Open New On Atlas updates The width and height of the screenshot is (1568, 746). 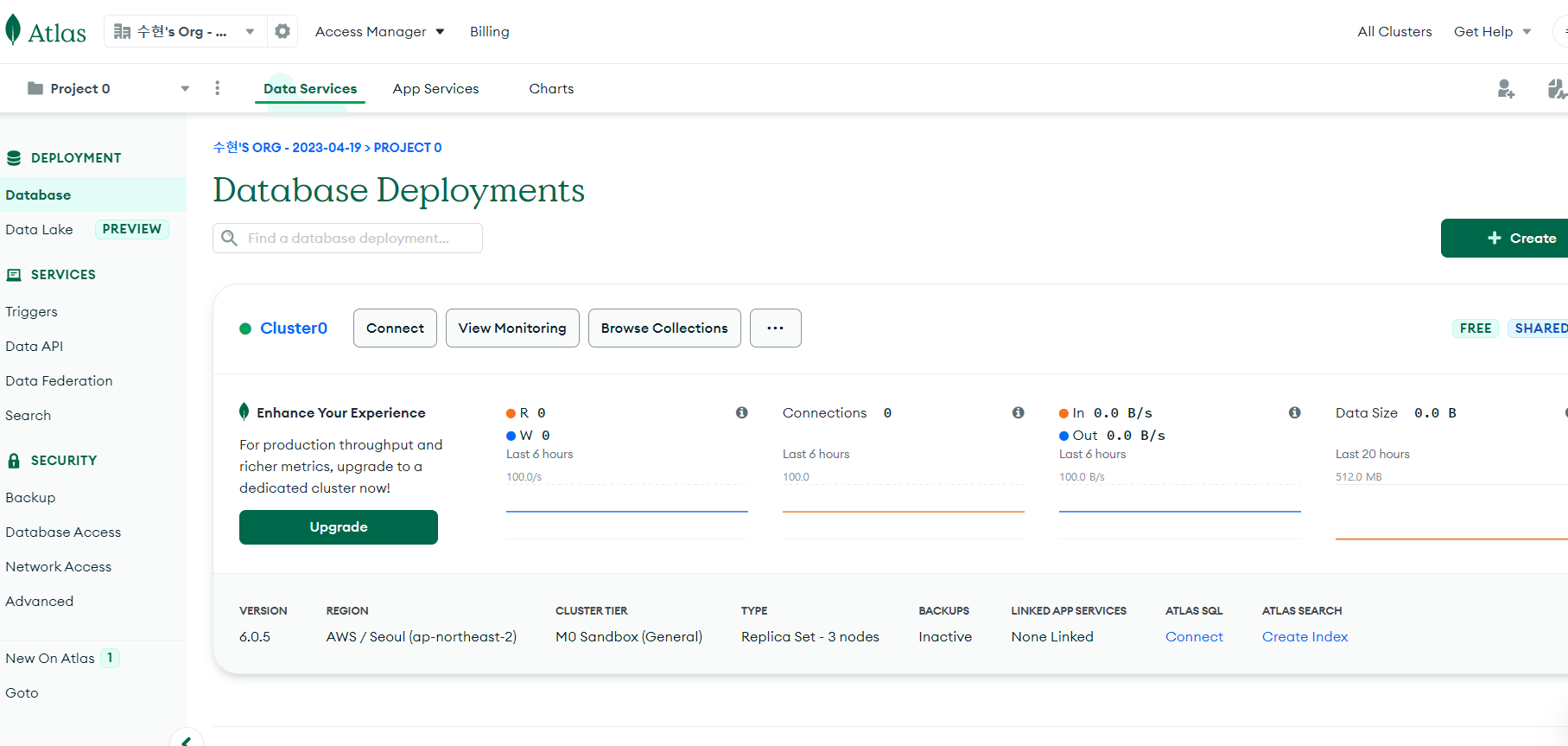(50, 658)
